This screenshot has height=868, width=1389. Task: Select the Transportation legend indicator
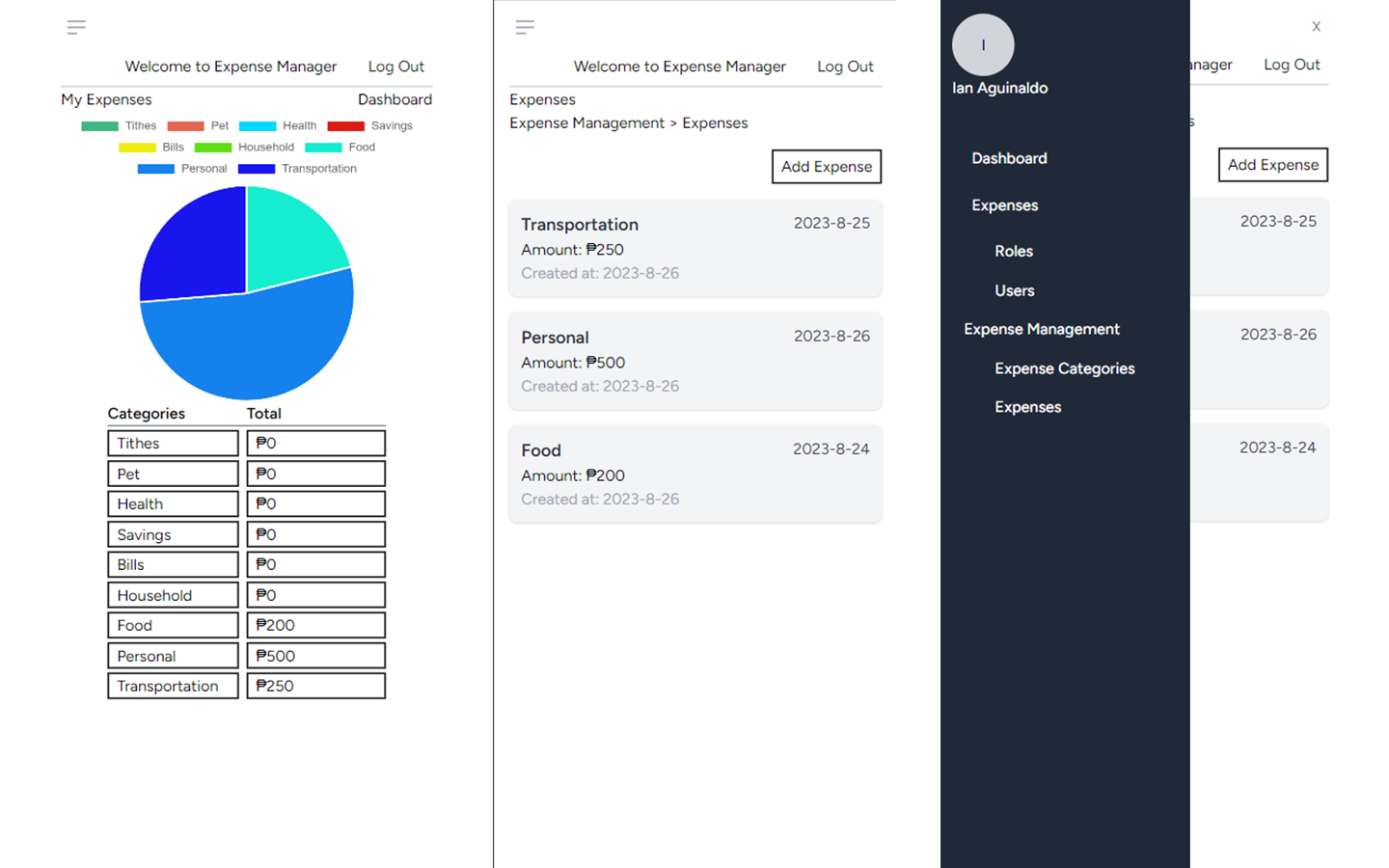255,169
